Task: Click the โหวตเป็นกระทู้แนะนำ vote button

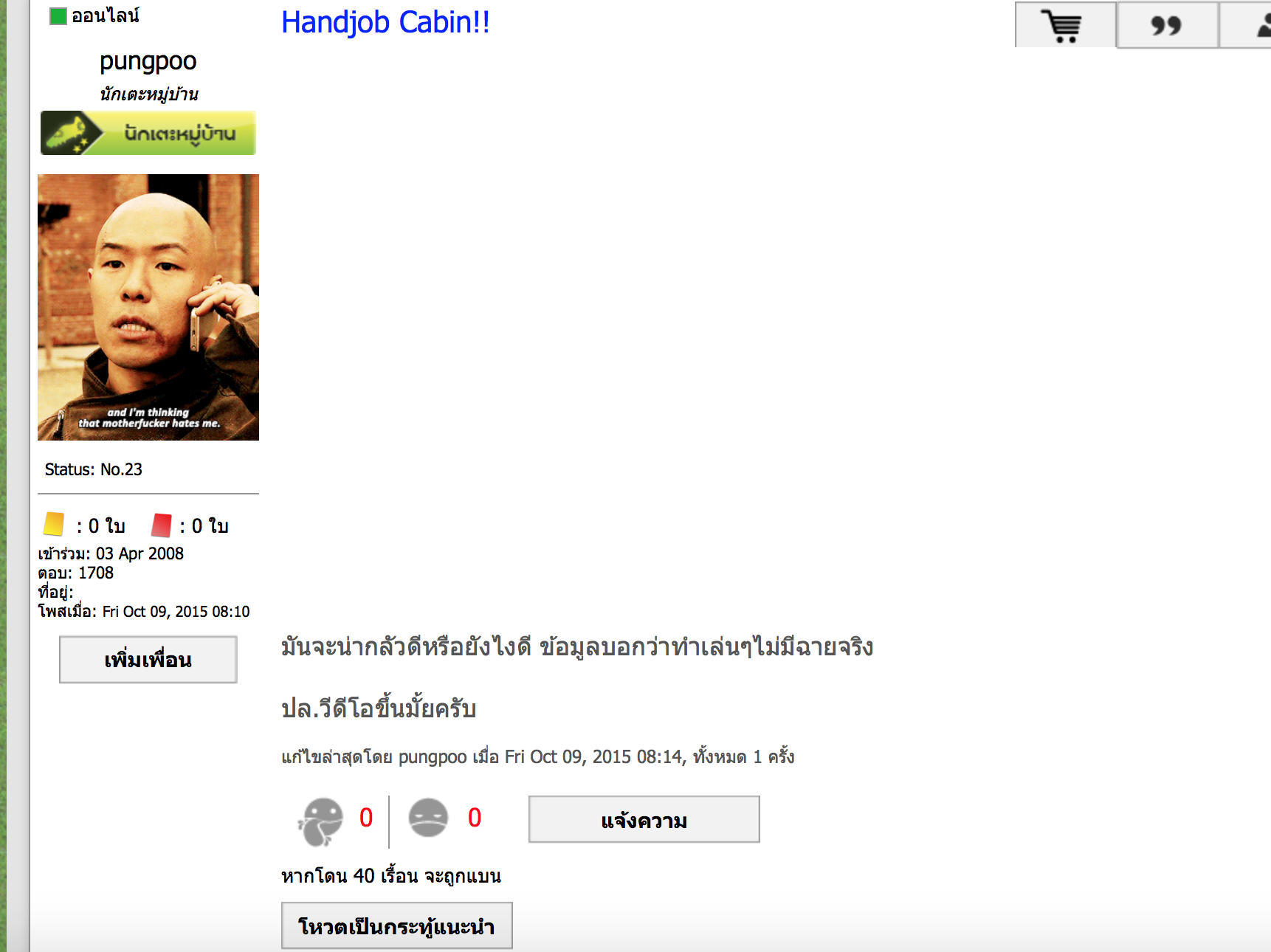Action: tap(397, 925)
